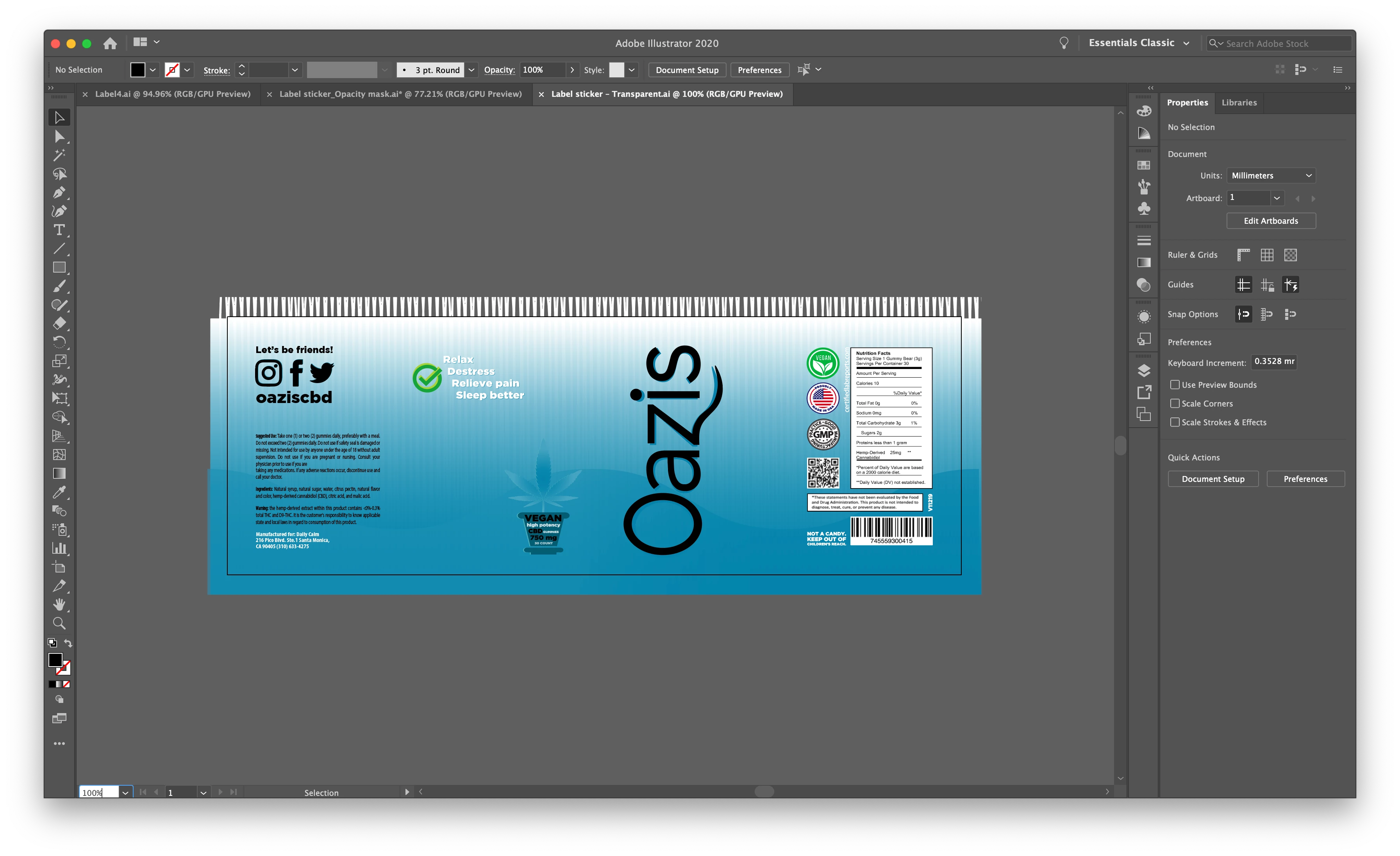Open the Units Millimeters dropdown

[x=1271, y=175]
